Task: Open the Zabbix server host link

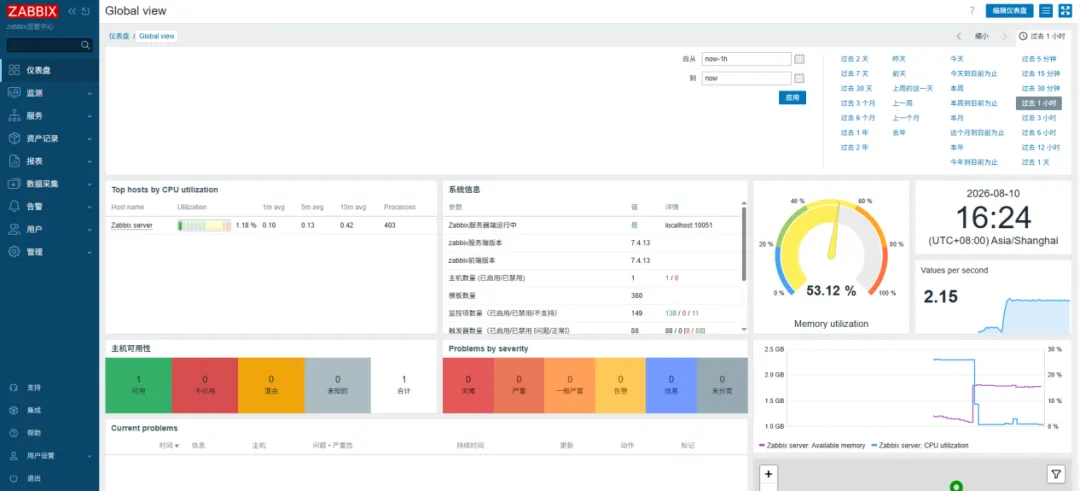Action: tap(132, 225)
